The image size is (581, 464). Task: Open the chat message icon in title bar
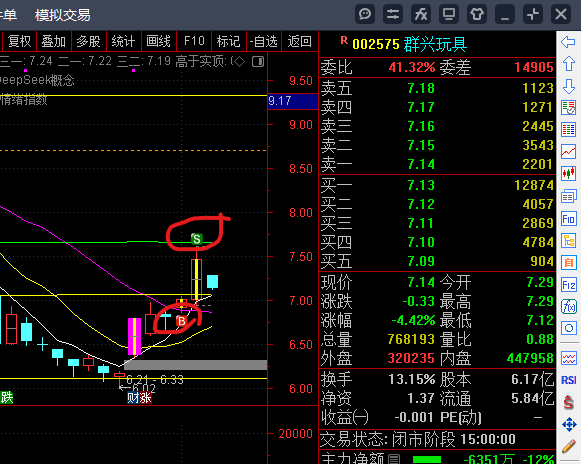(x=365, y=15)
